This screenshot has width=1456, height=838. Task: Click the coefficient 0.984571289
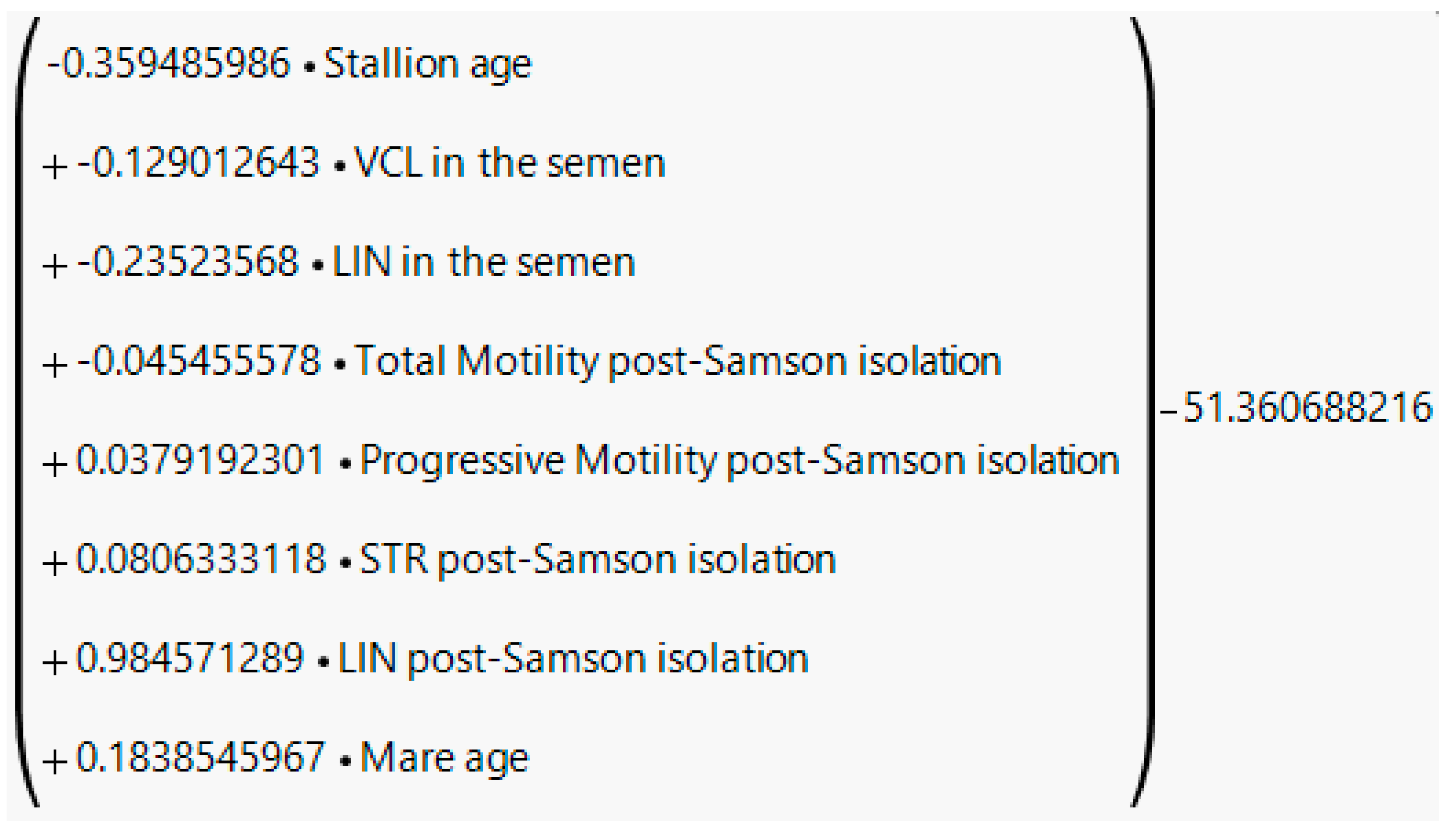click(x=190, y=658)
